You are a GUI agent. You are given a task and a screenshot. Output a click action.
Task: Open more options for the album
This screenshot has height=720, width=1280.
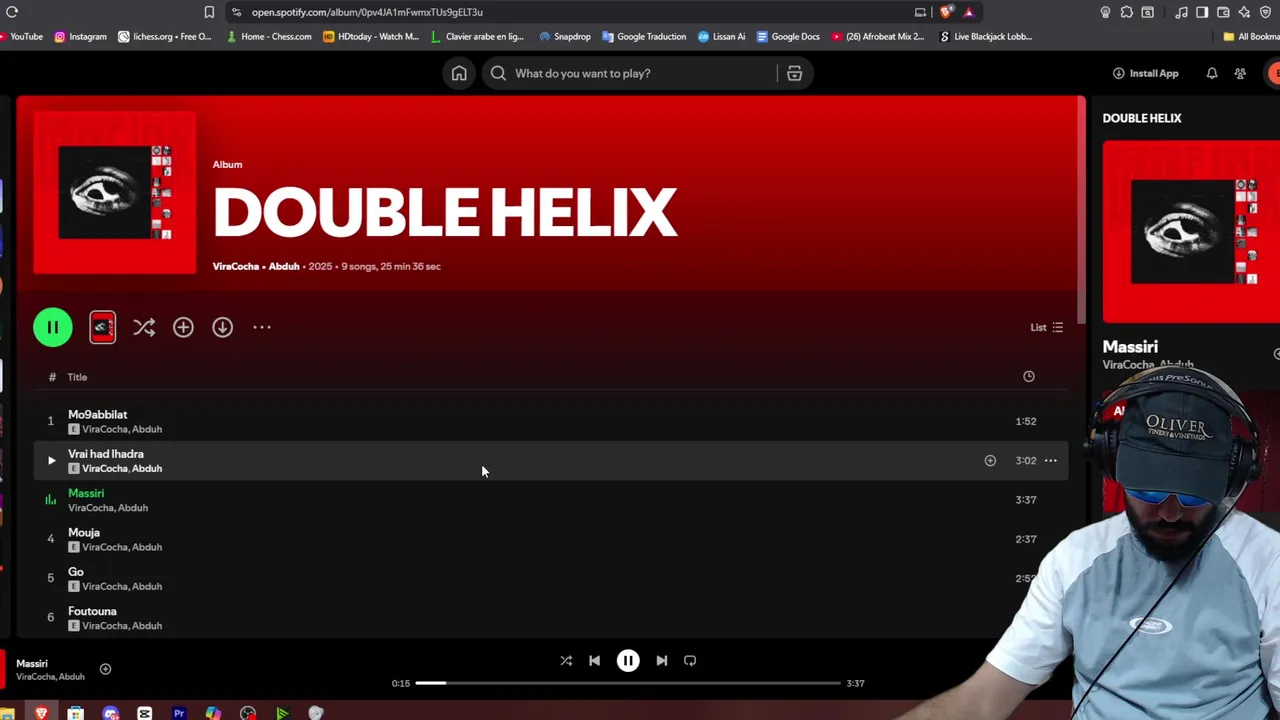262,327
